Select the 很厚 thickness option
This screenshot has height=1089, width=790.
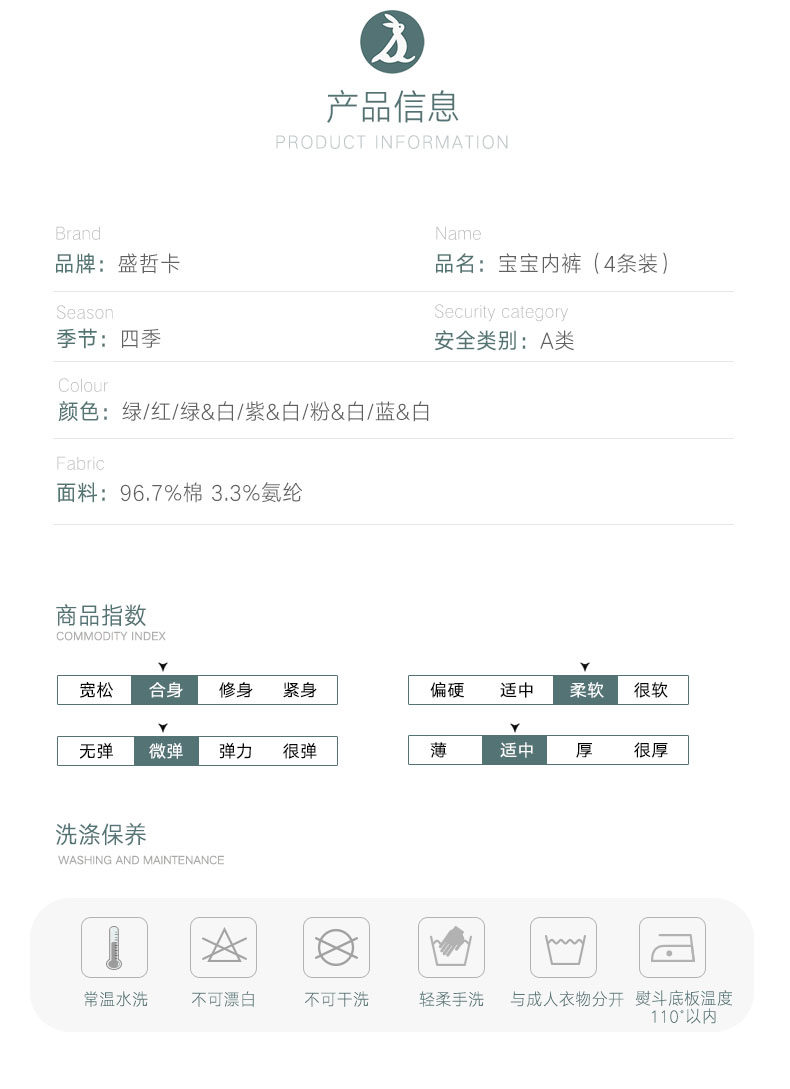(x=651, y=750)
